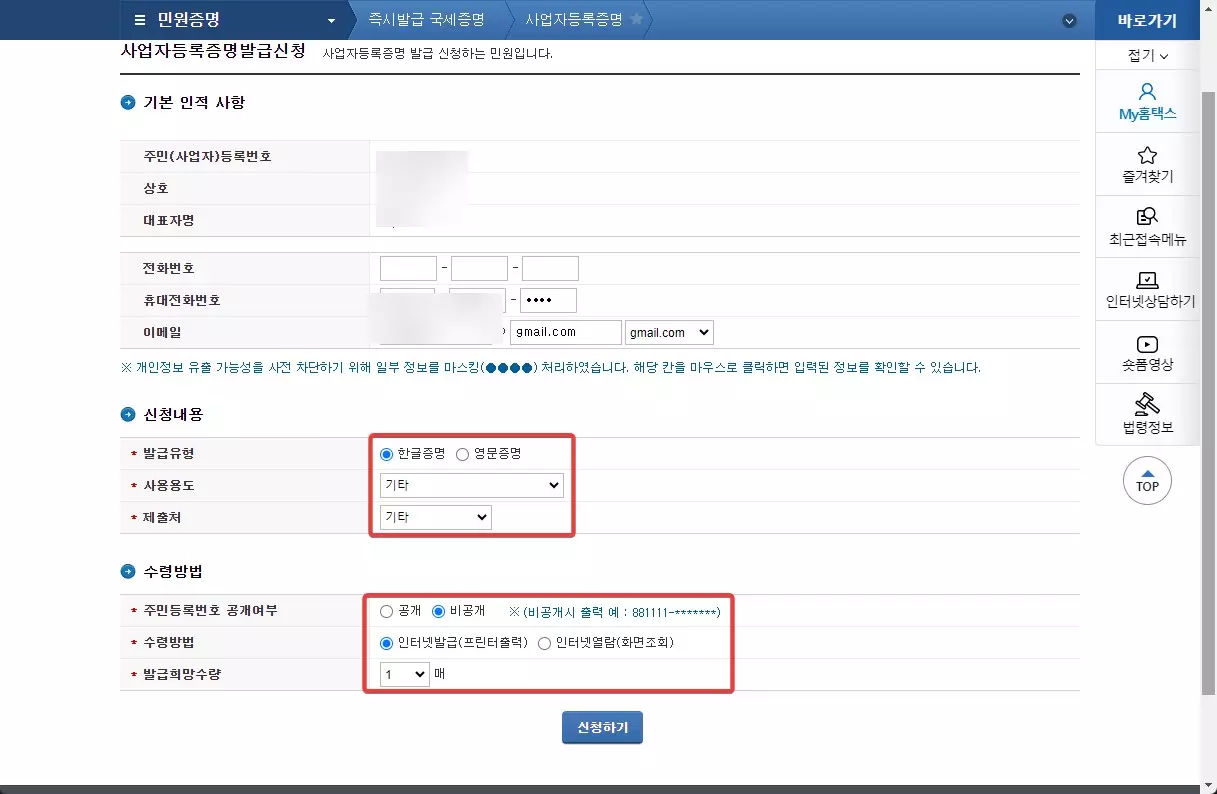
Task: Go to 즉시발급 국세증명 breadcrumb
Action: click(x=426, y=20)
